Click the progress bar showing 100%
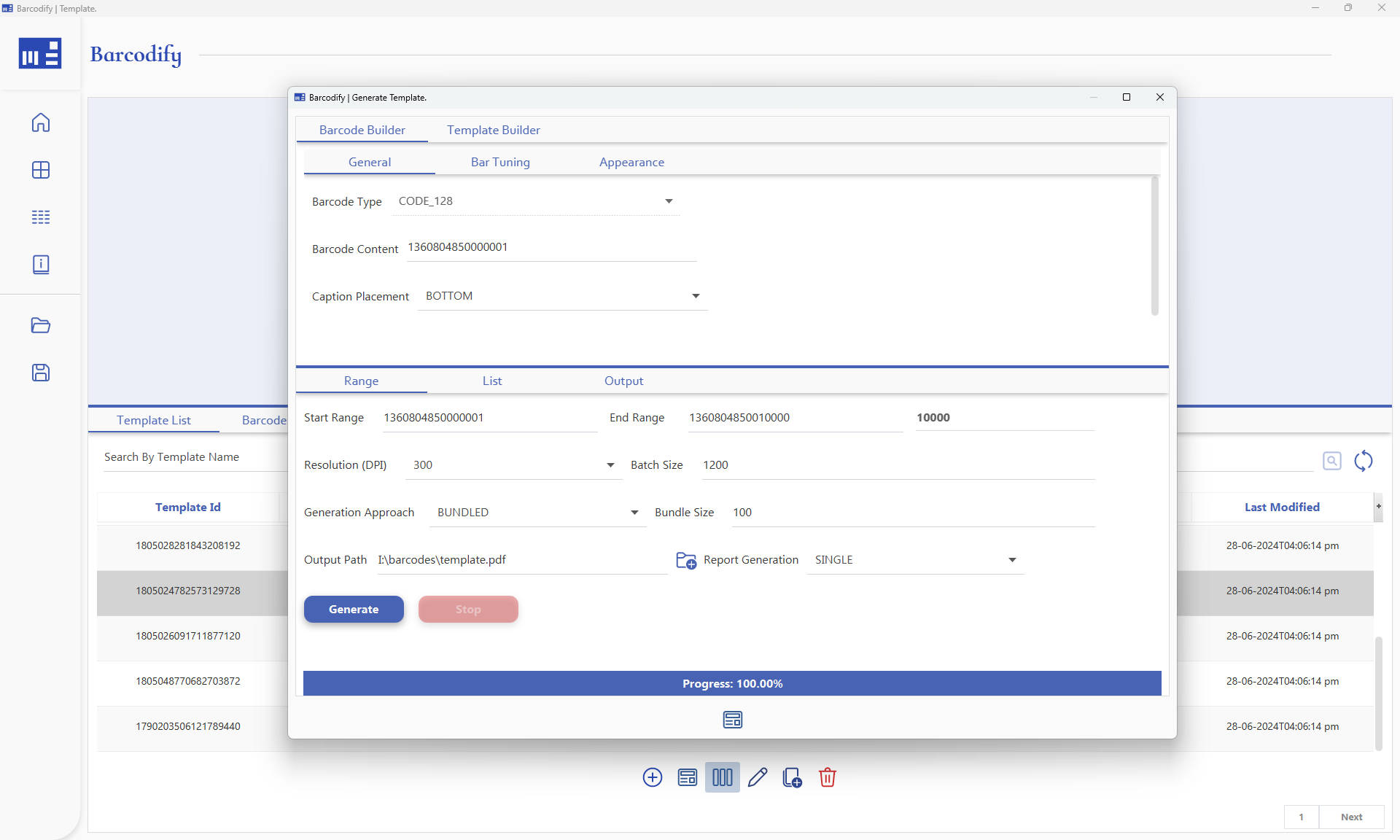1400x840 pixels. tap(732, 683)
